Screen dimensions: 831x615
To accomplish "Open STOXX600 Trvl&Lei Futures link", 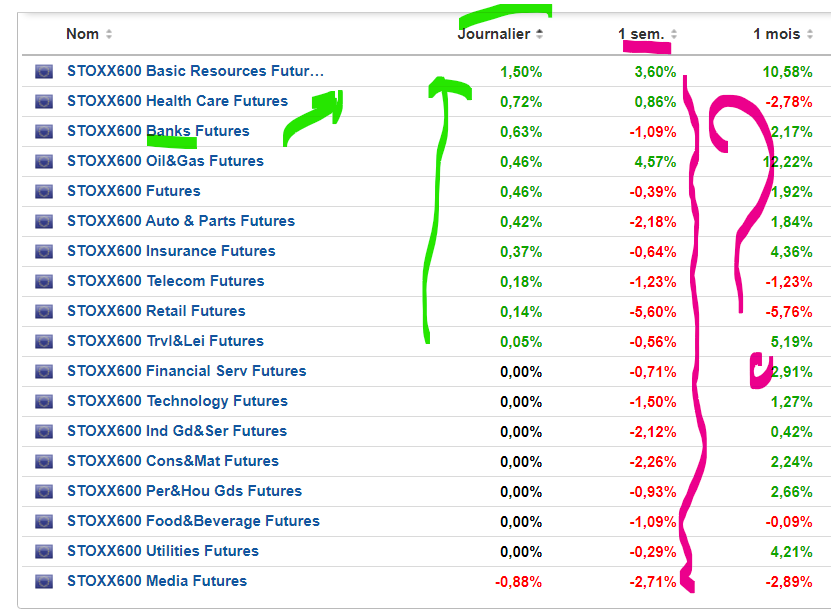I will (x=165, y=341).
